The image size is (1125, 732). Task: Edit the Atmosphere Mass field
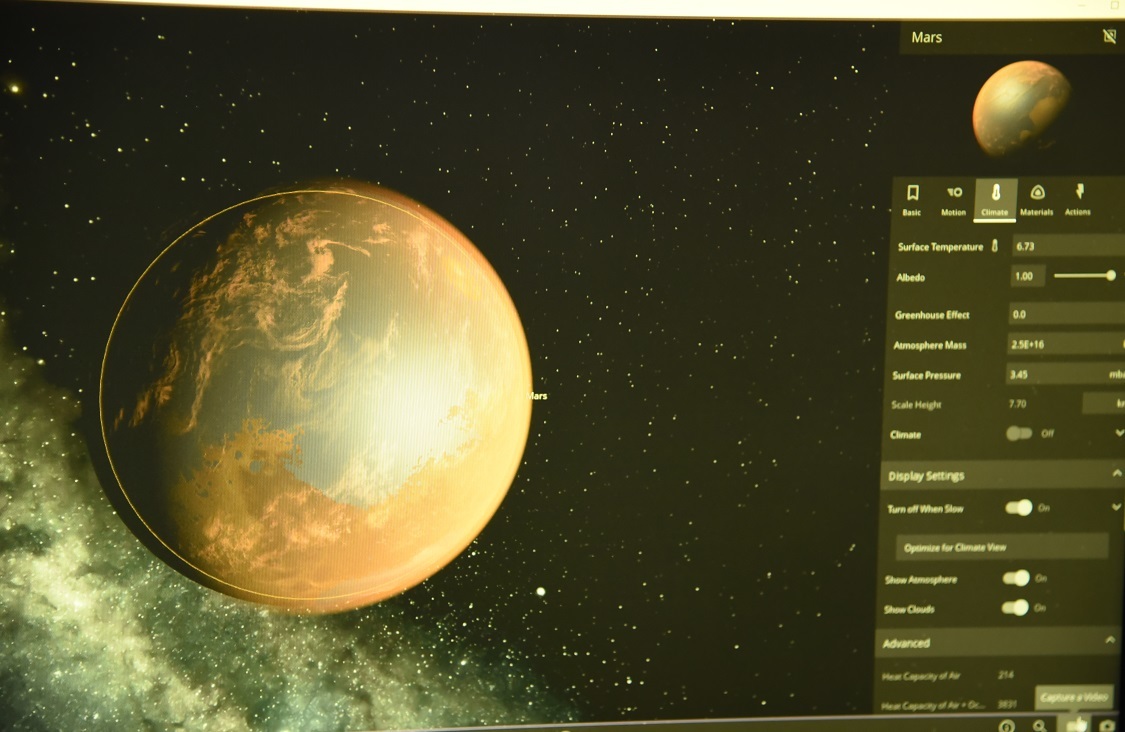pos(1065,344)
